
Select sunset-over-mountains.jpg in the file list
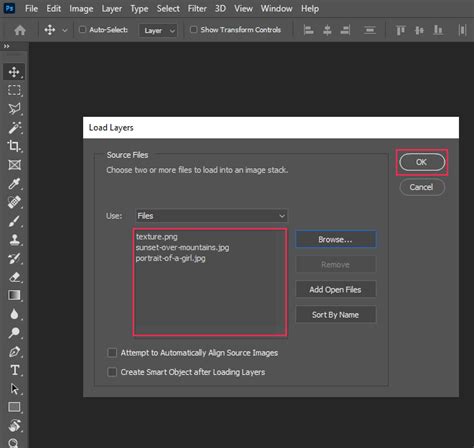[182, 247]
